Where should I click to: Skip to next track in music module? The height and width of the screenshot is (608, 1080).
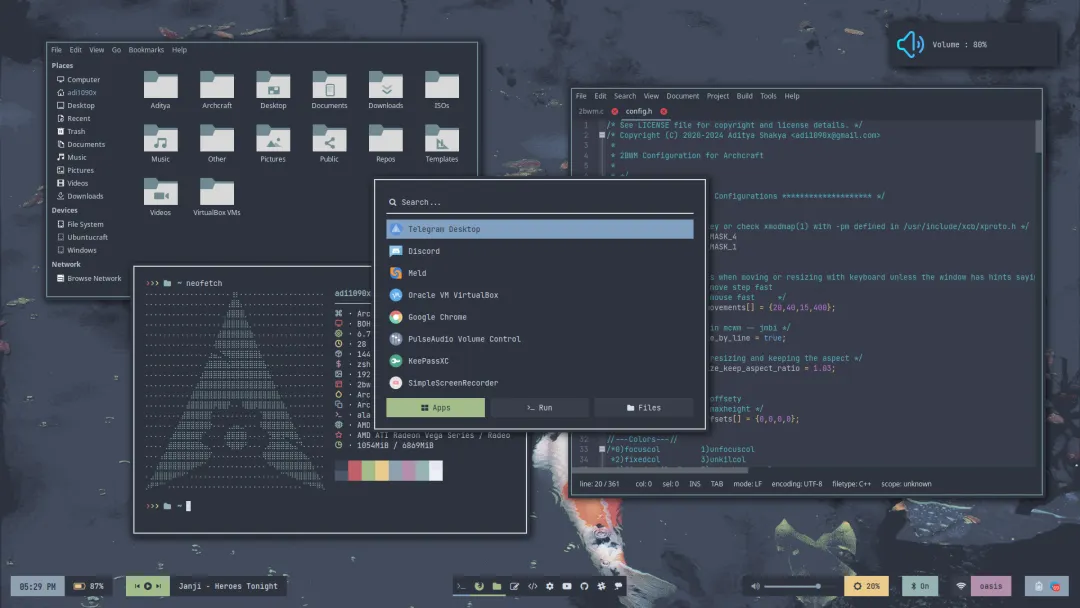(x=158, y=586)
